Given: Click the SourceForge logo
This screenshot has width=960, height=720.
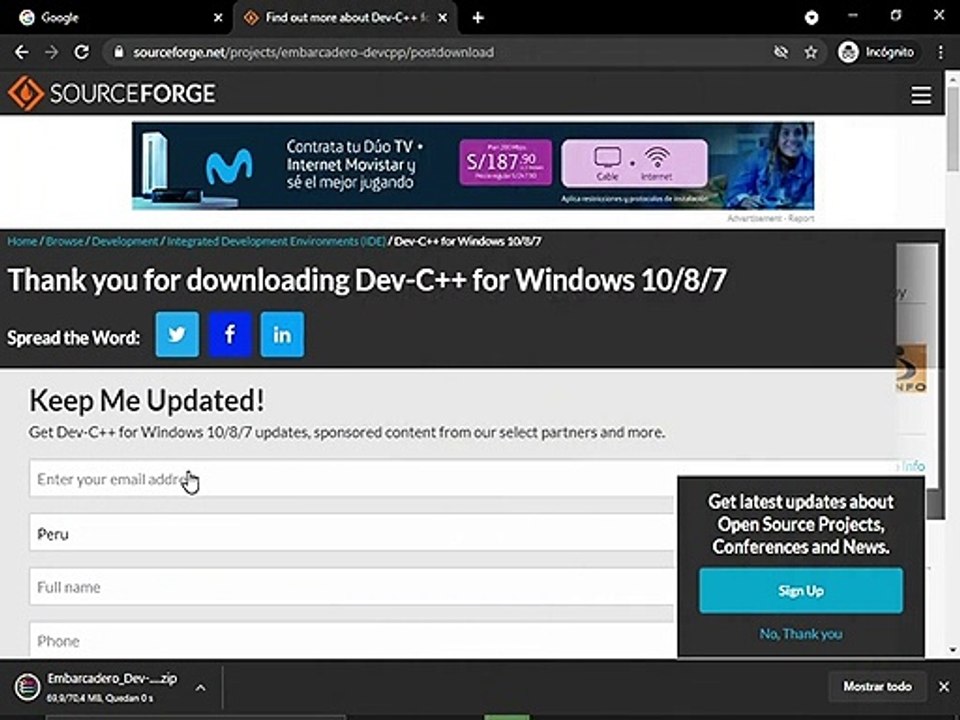Looking at the screenshot, I should coord(111,93).
